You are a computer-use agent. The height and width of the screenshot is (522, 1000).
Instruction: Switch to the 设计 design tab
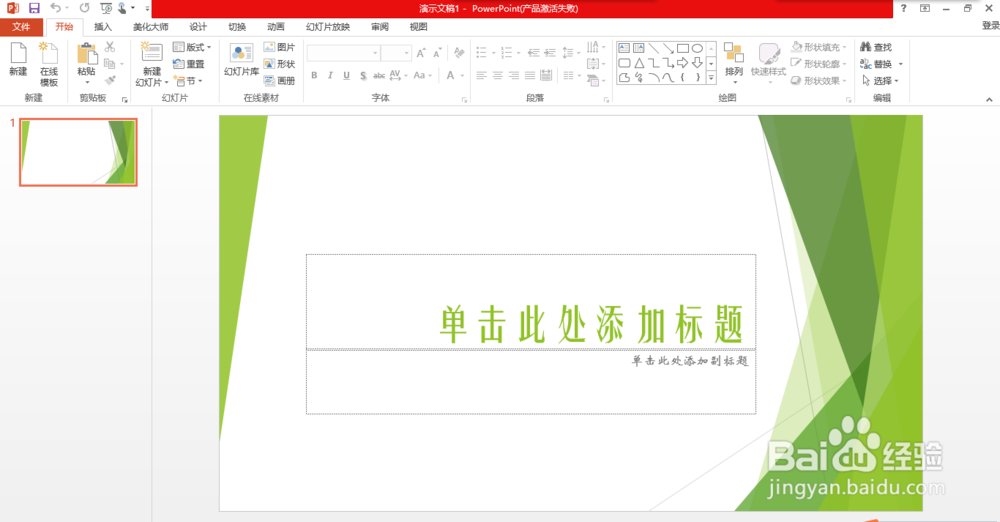click(x=198, y=27)
